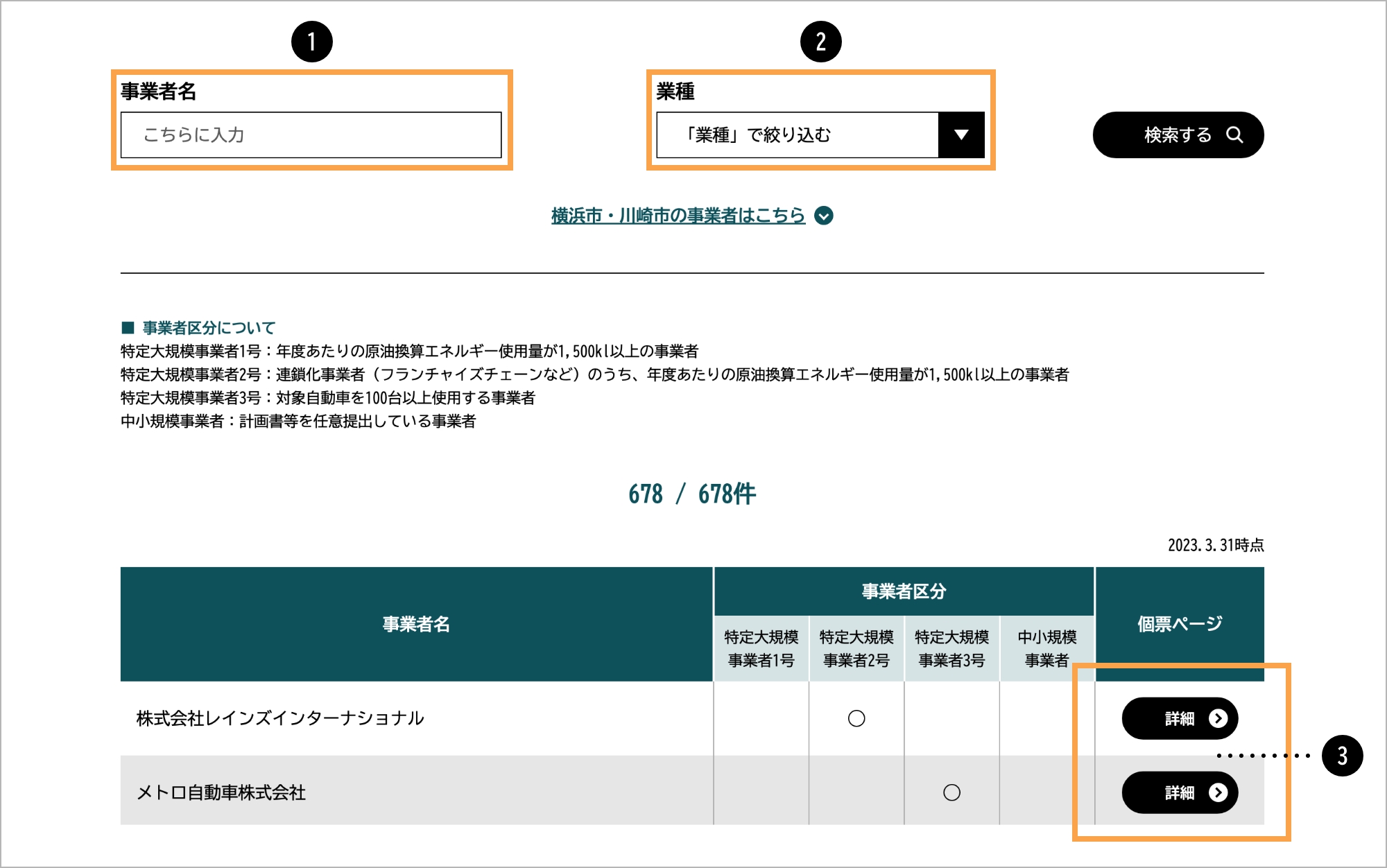Click the 事業者区分 table header
The height and width of the screenshot is (868, 1387).
904,591
